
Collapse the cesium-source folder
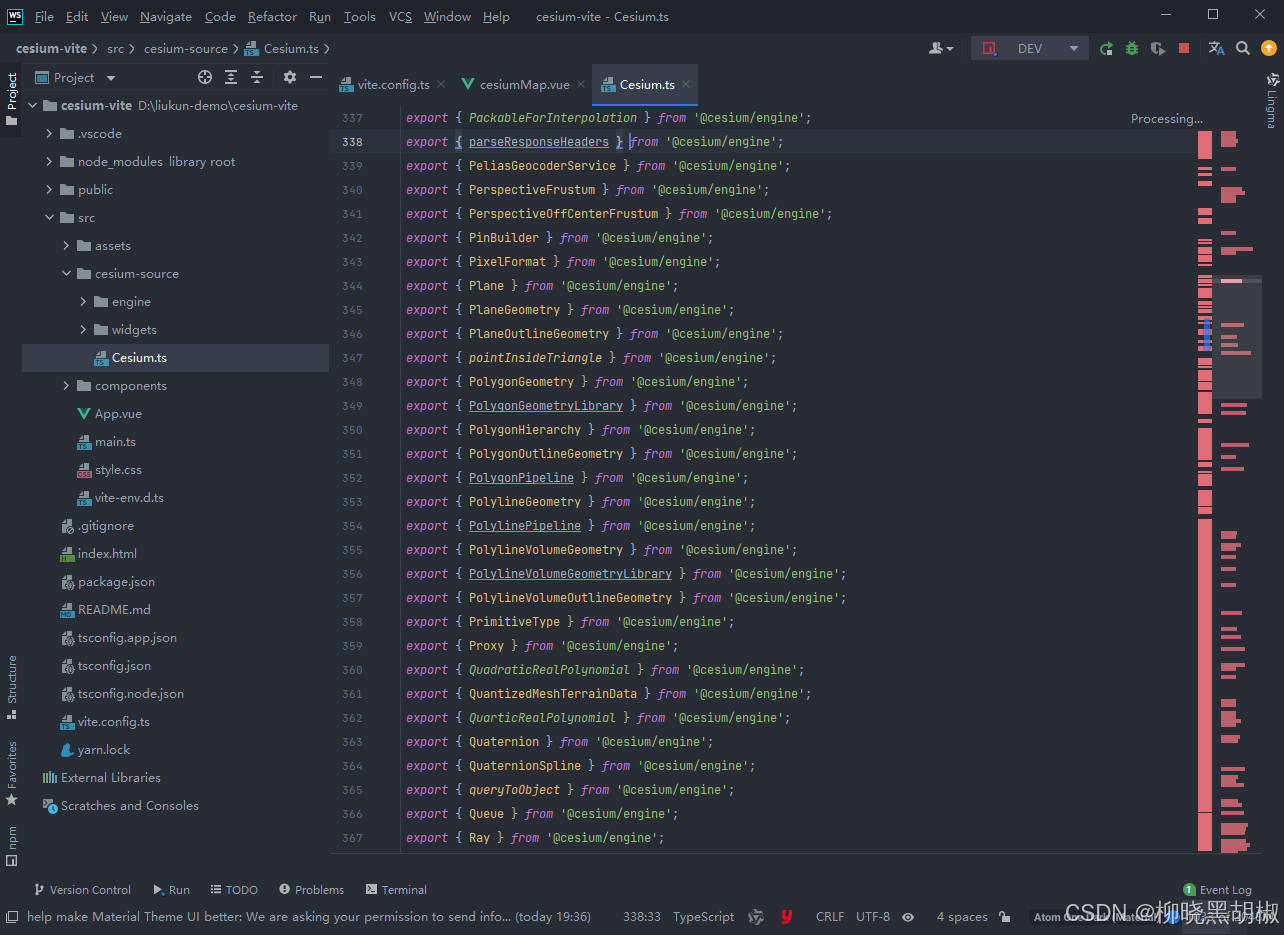67,273
